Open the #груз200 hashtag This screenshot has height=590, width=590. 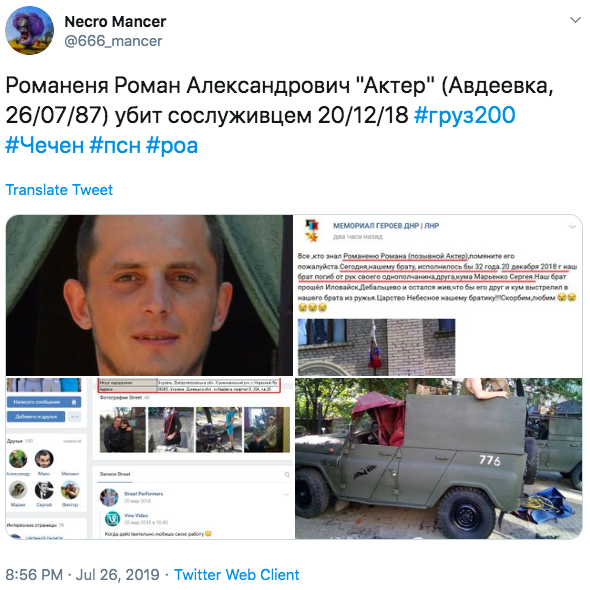click(464, 115)
